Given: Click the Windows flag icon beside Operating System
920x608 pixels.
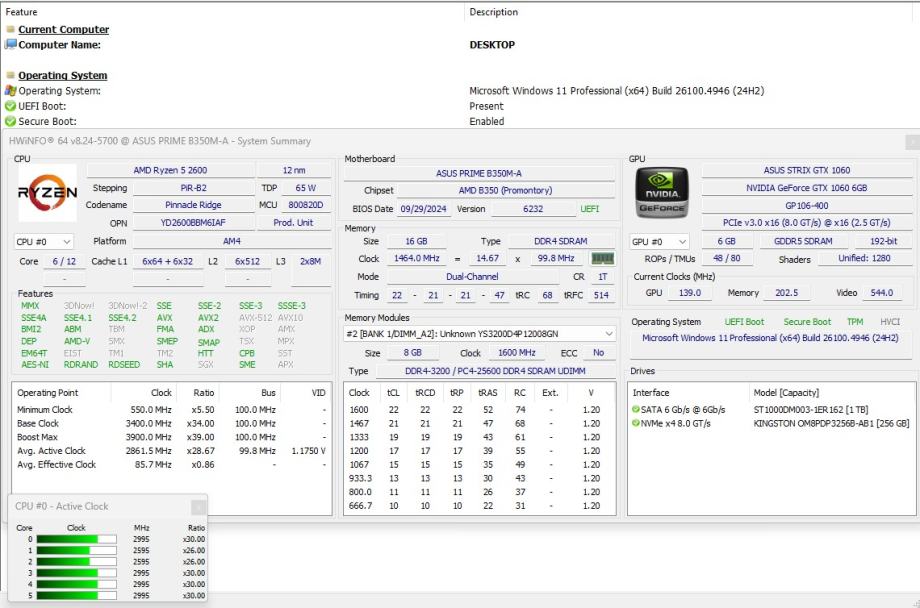Looking at the screenshot, I should pyautogui.click(x=10, y=91).
